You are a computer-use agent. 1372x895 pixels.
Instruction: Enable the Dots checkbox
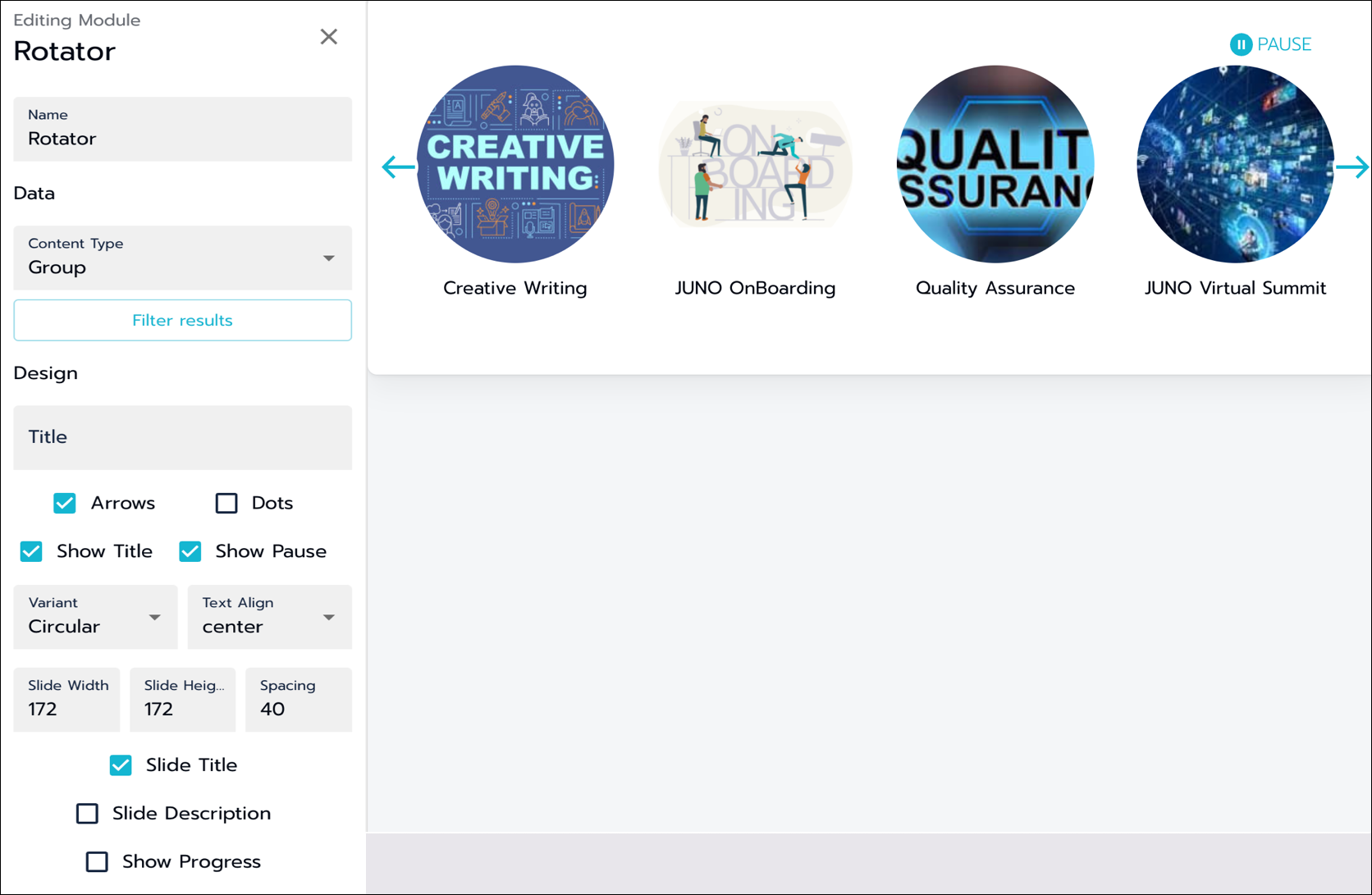point(226,503)
